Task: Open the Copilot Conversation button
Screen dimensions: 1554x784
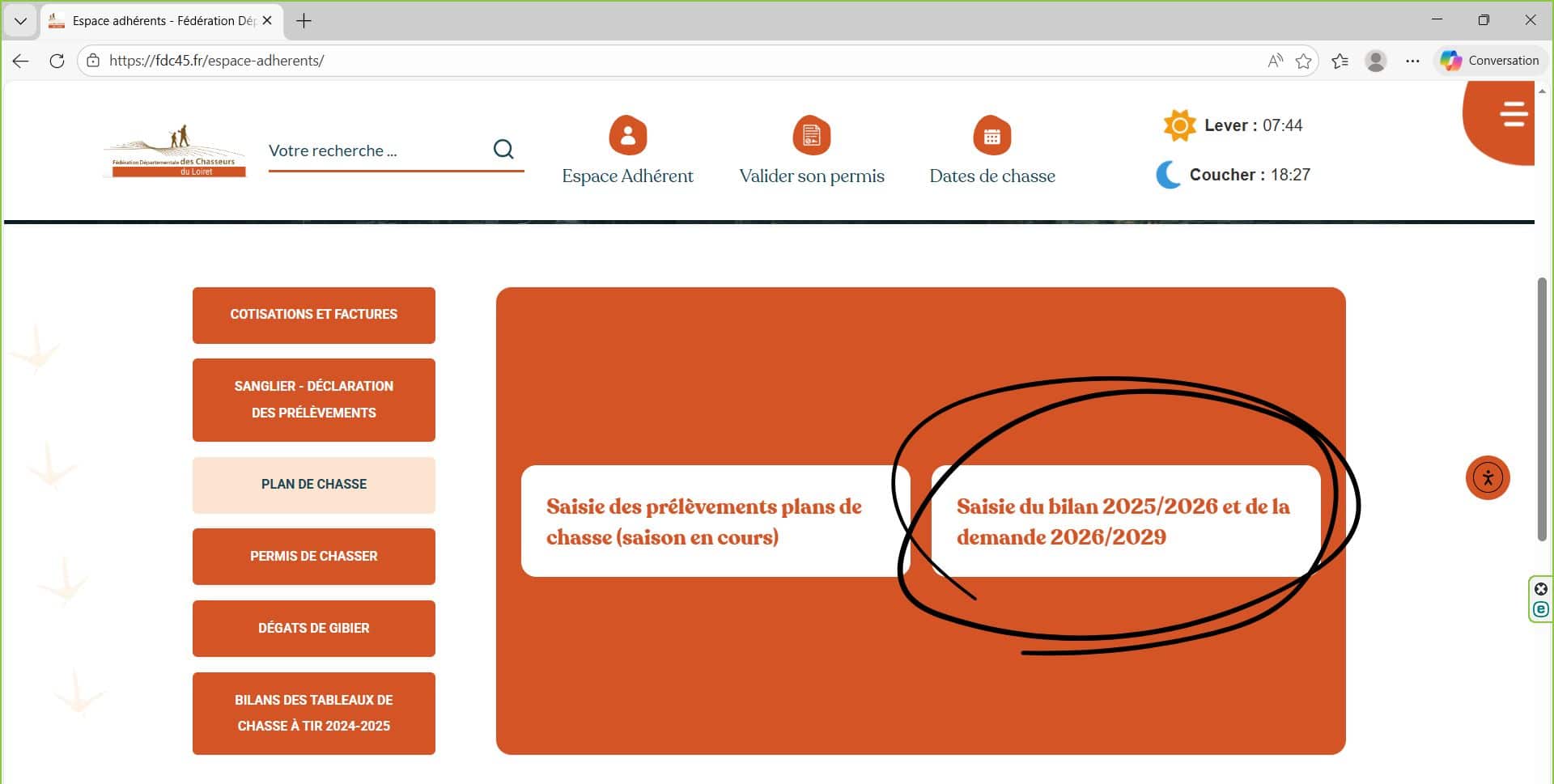Action: click(x=1489, y=61)
